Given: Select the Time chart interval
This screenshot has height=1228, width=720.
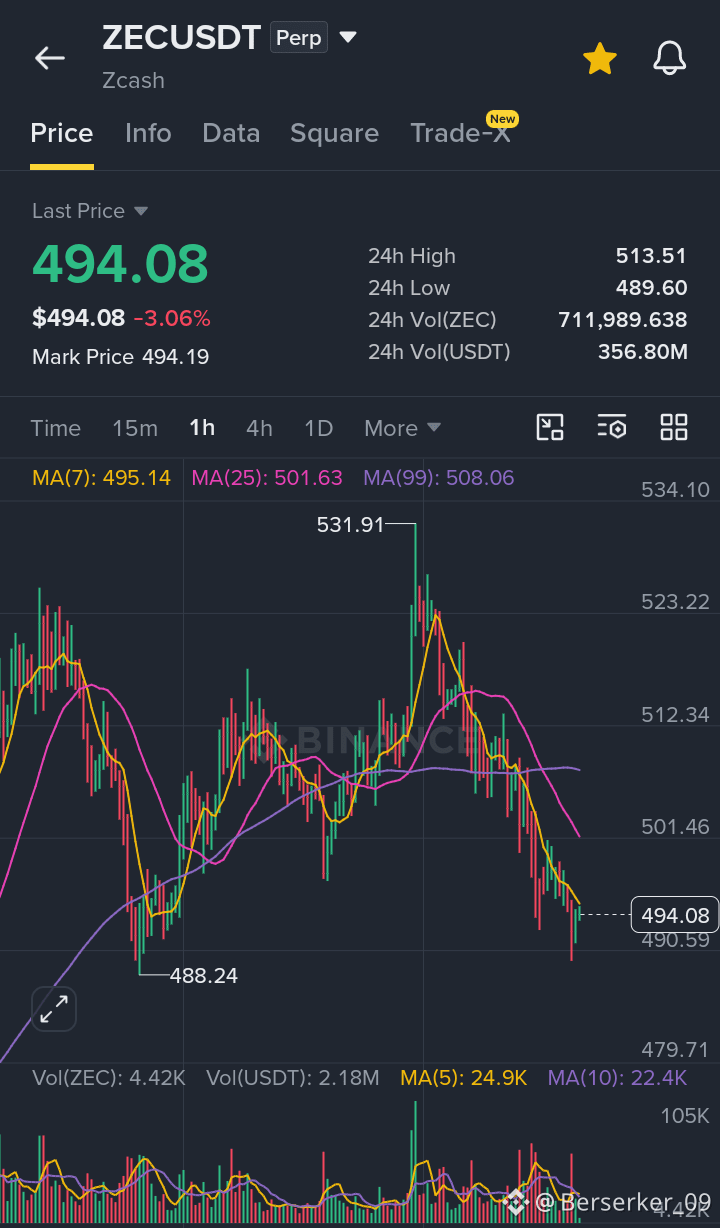Looking at the screenshot, I should pyautogui.click(x=55, y=428).
